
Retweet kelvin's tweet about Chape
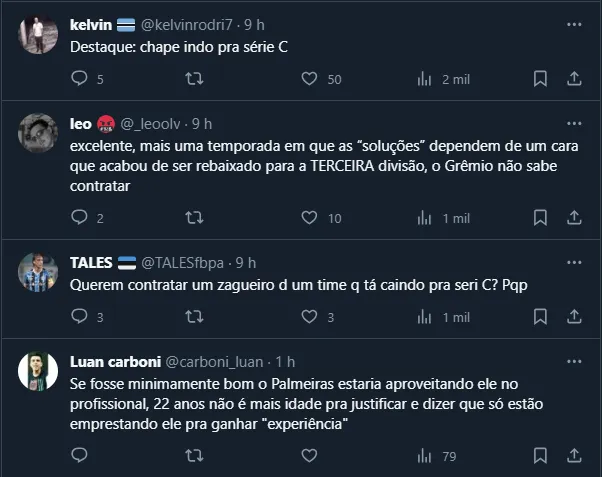pos(195,79)
